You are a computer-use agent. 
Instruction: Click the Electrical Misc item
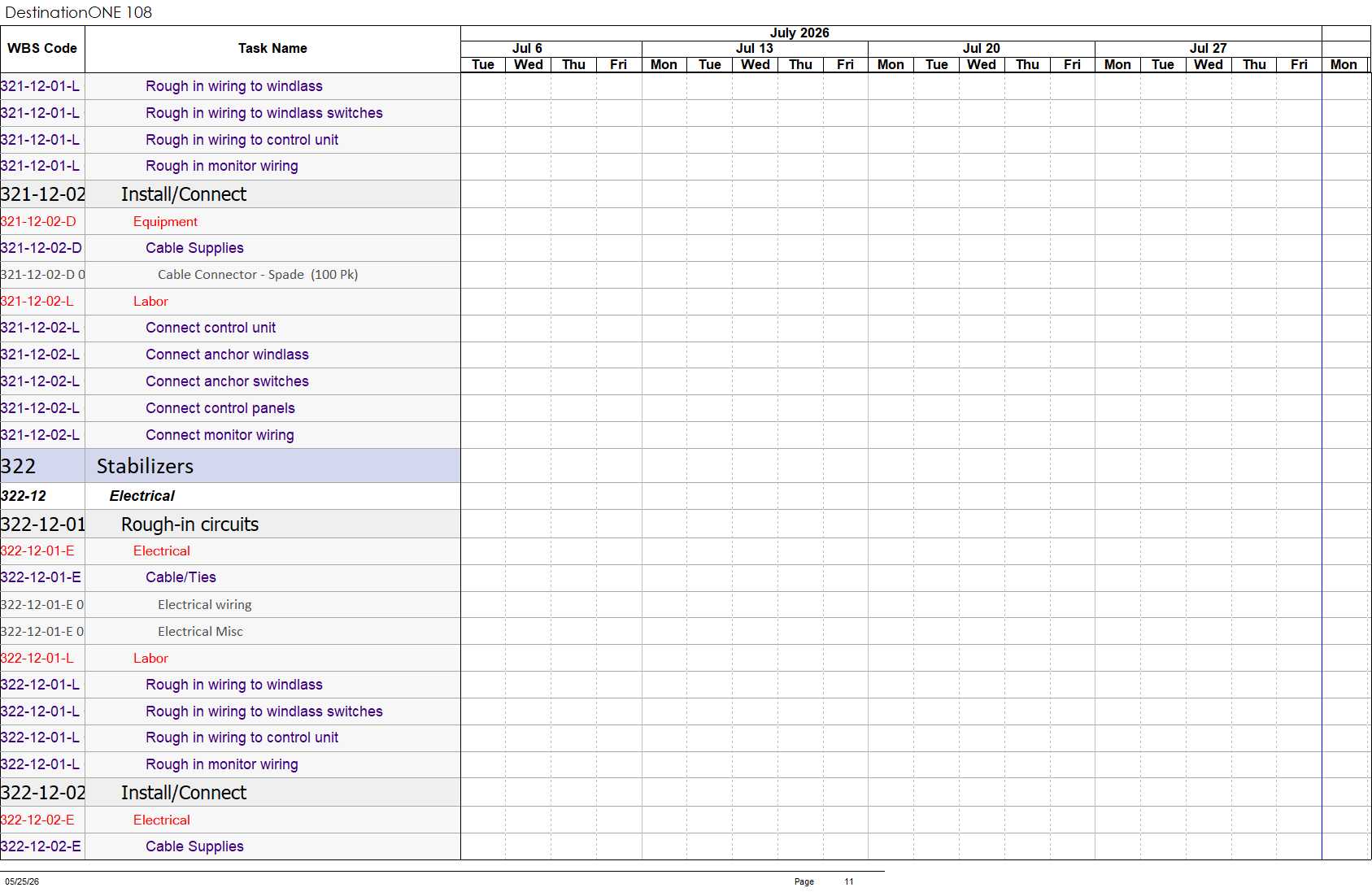[200, 632]
